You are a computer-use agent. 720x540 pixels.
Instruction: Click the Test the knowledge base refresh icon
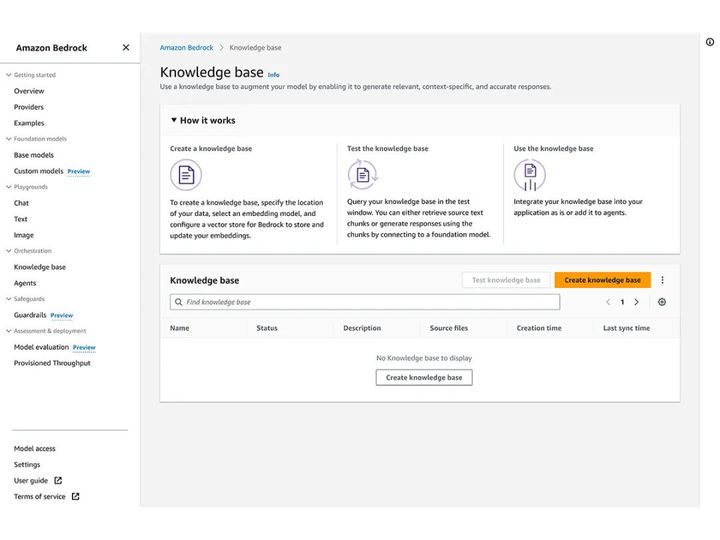pos(363,174)
